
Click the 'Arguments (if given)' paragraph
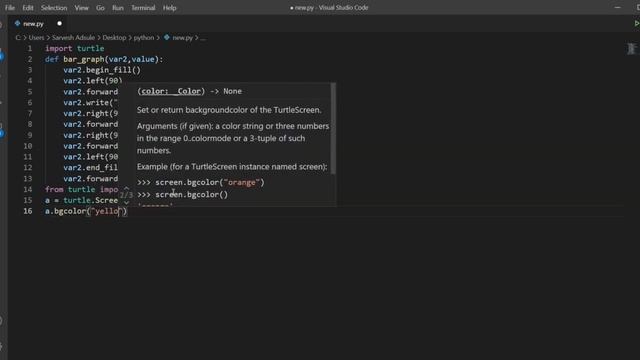[x=233, y=138]
